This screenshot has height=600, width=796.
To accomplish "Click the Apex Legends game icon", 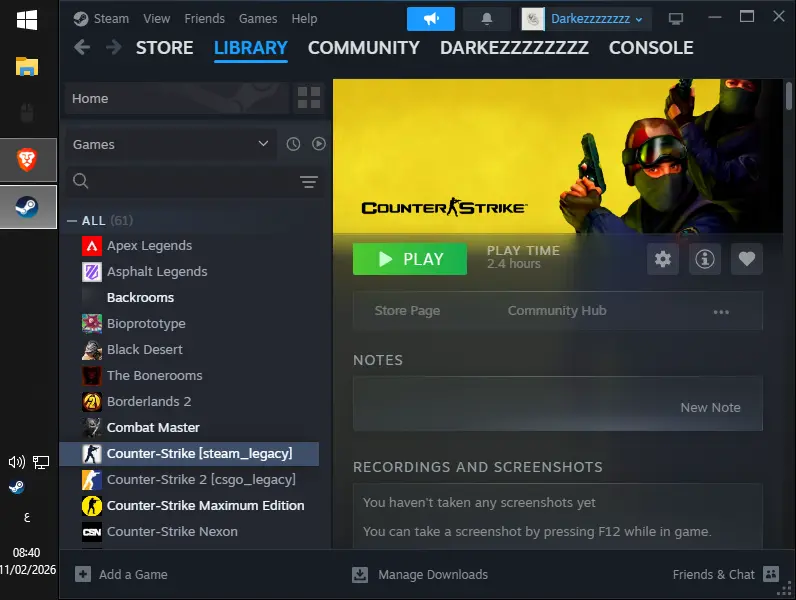I will pos(92,246).
